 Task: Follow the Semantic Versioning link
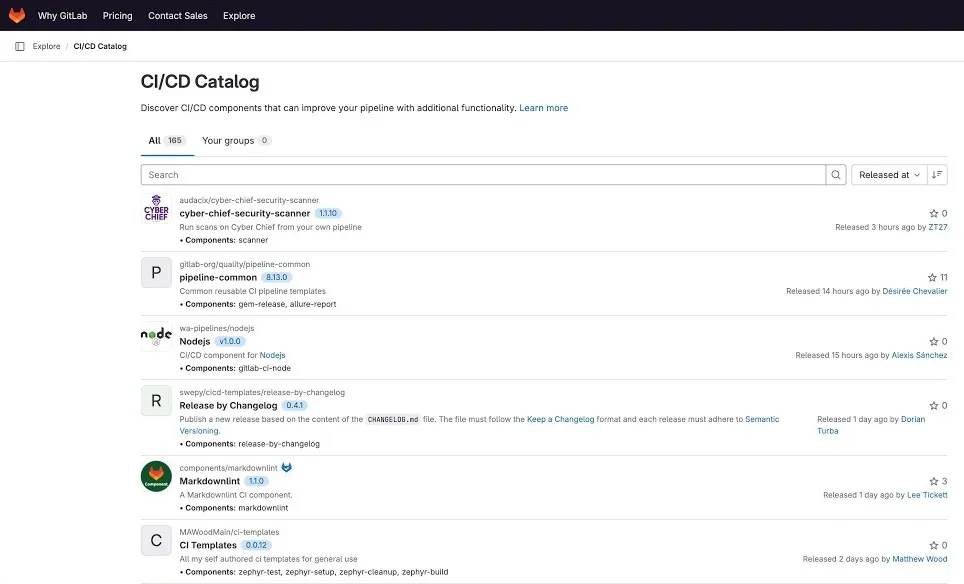(x=480, y=425)
